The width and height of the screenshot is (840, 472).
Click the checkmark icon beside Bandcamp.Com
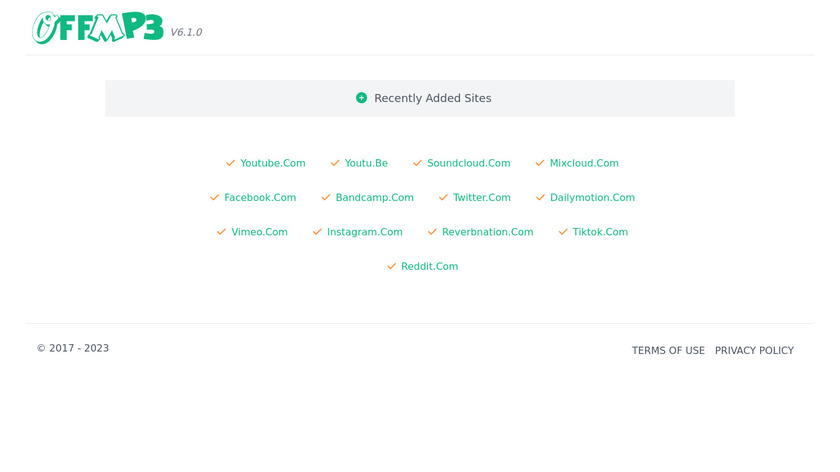click(326, 197)
